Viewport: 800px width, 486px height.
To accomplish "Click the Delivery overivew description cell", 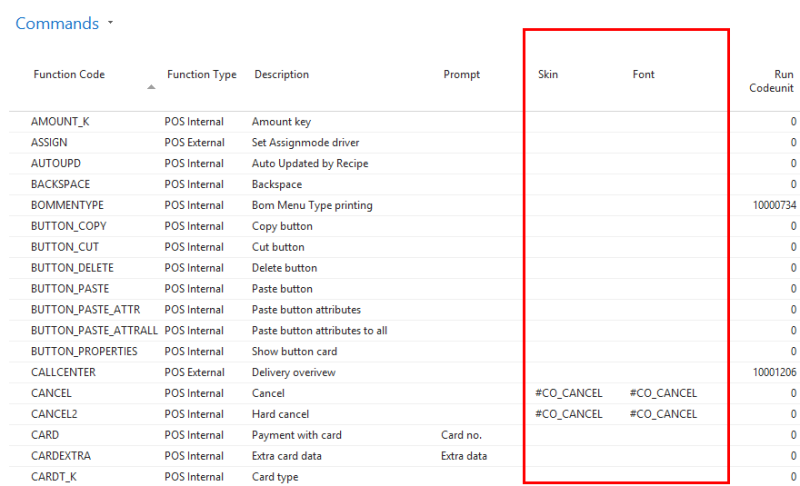I will pyautogui.click(x=293, y=373).
